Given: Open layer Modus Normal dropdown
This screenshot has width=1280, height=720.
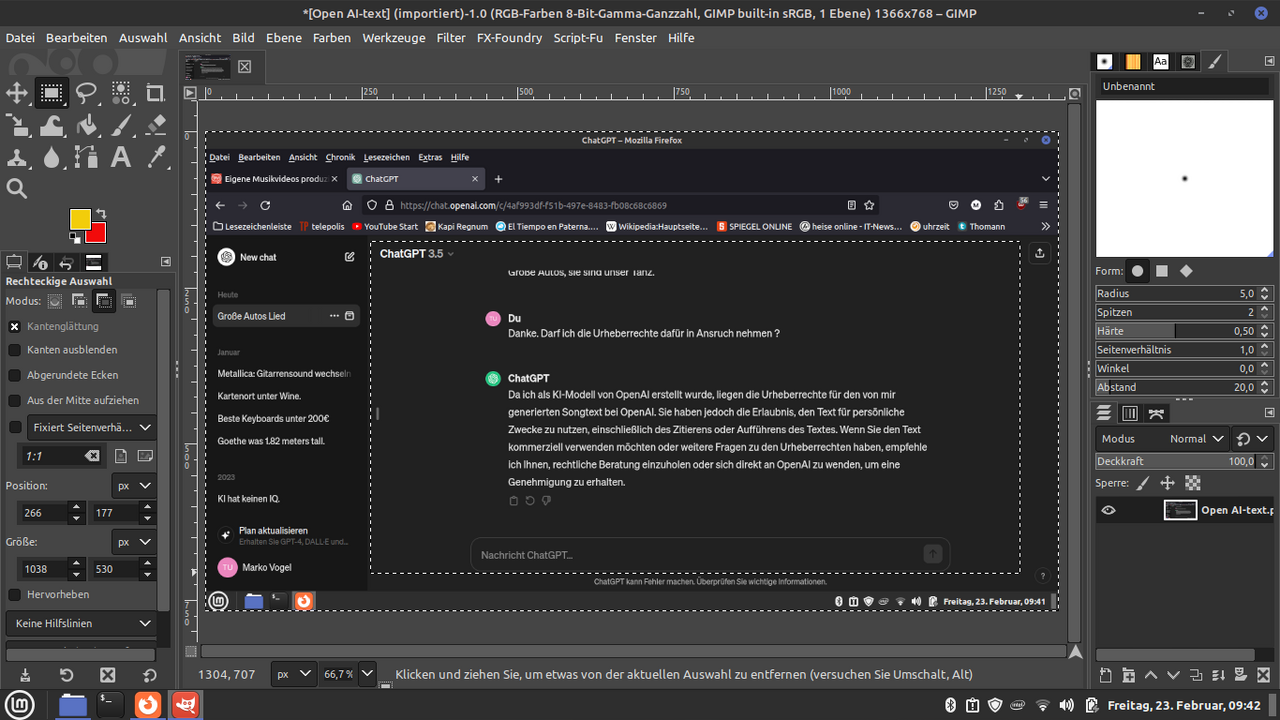Looking at the screenshot, I should (x=1162, y=438).
